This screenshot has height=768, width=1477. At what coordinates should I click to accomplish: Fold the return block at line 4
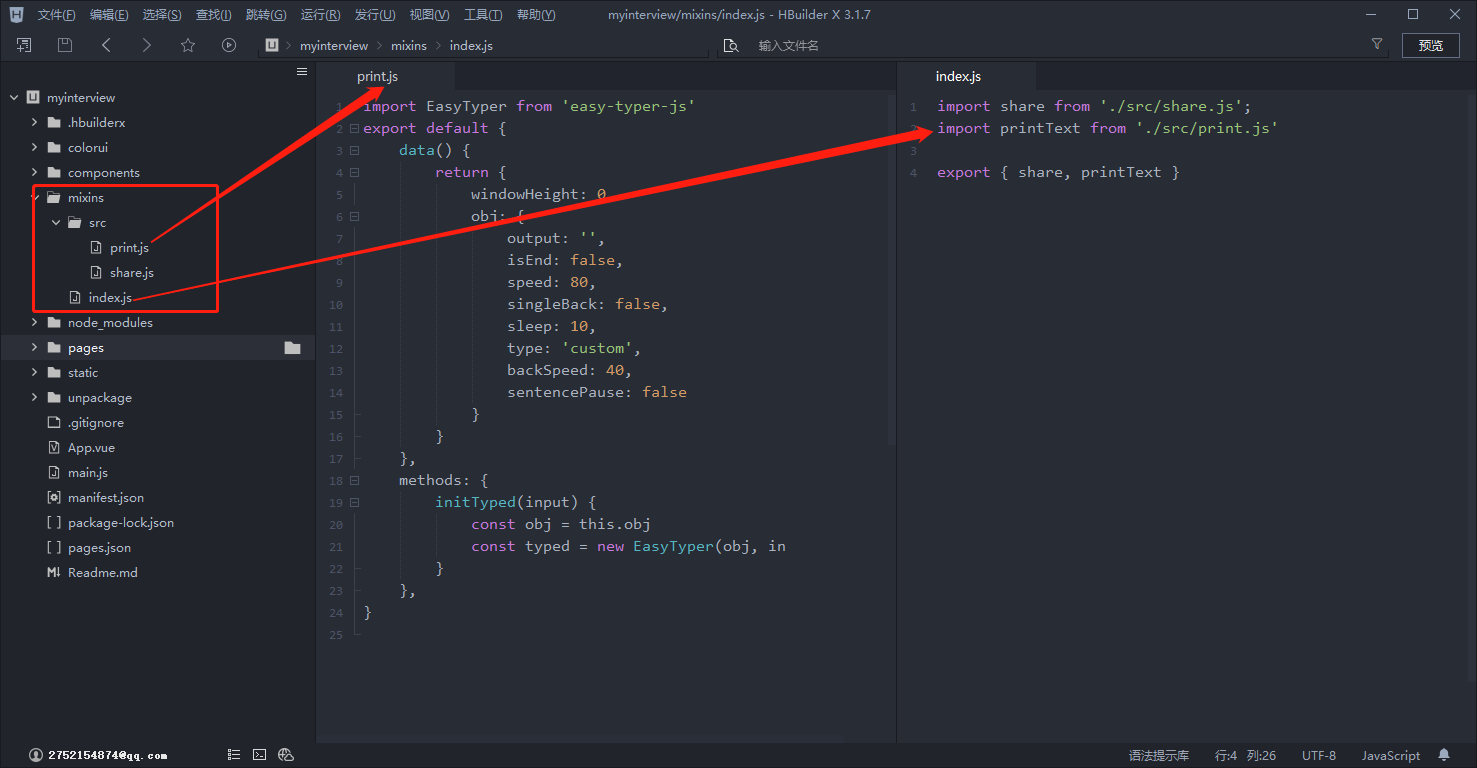(x=354, y=173)
